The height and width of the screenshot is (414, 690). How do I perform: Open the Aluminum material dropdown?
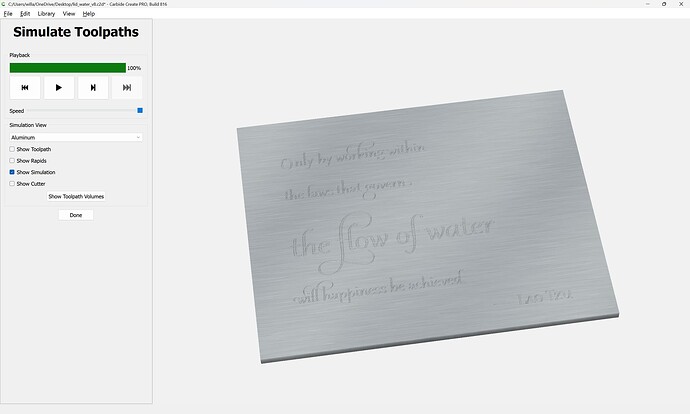pos(76,137)
